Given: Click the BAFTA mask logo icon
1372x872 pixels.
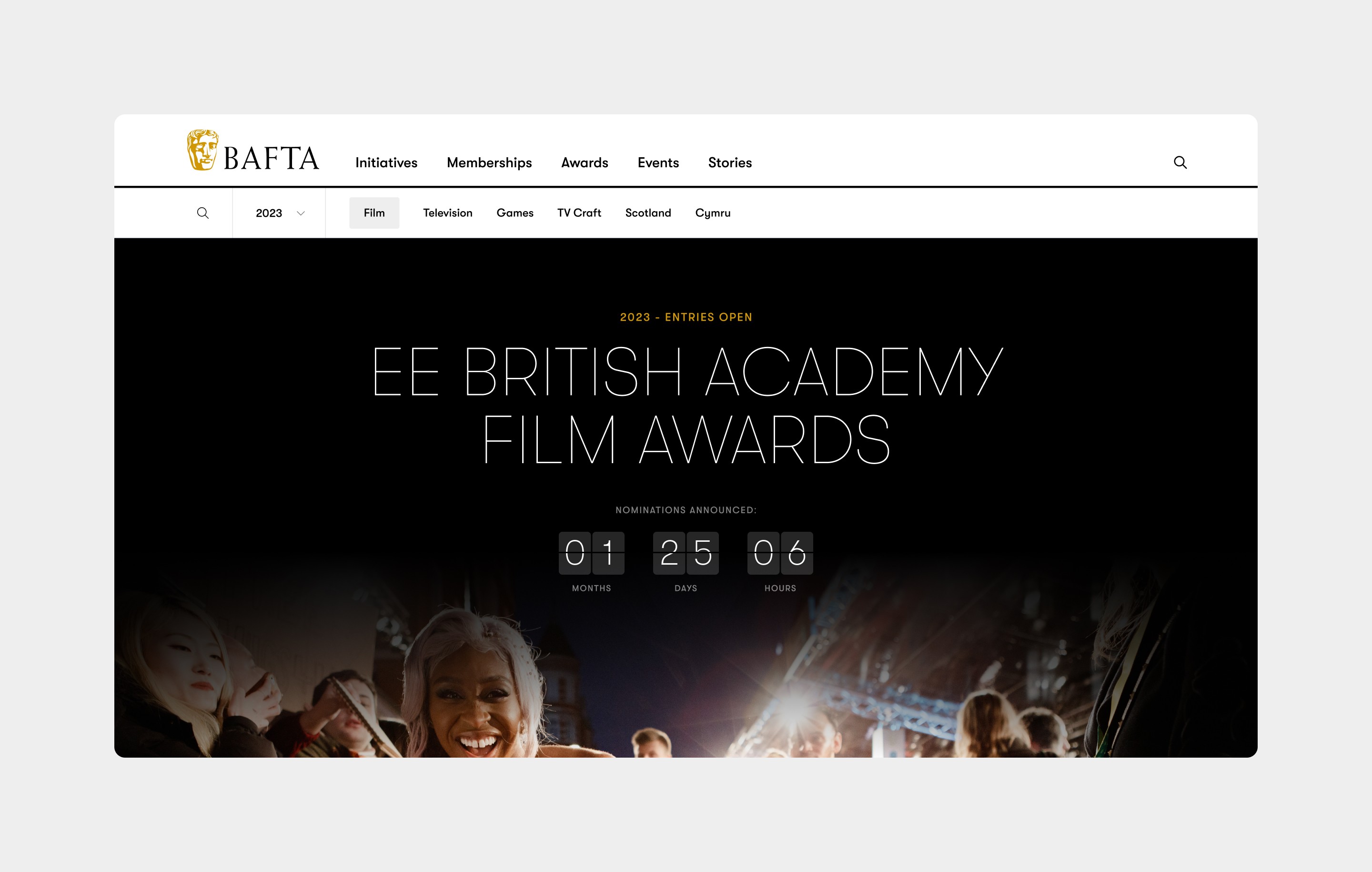Looking at the screenshot, I should coord(202,150).
